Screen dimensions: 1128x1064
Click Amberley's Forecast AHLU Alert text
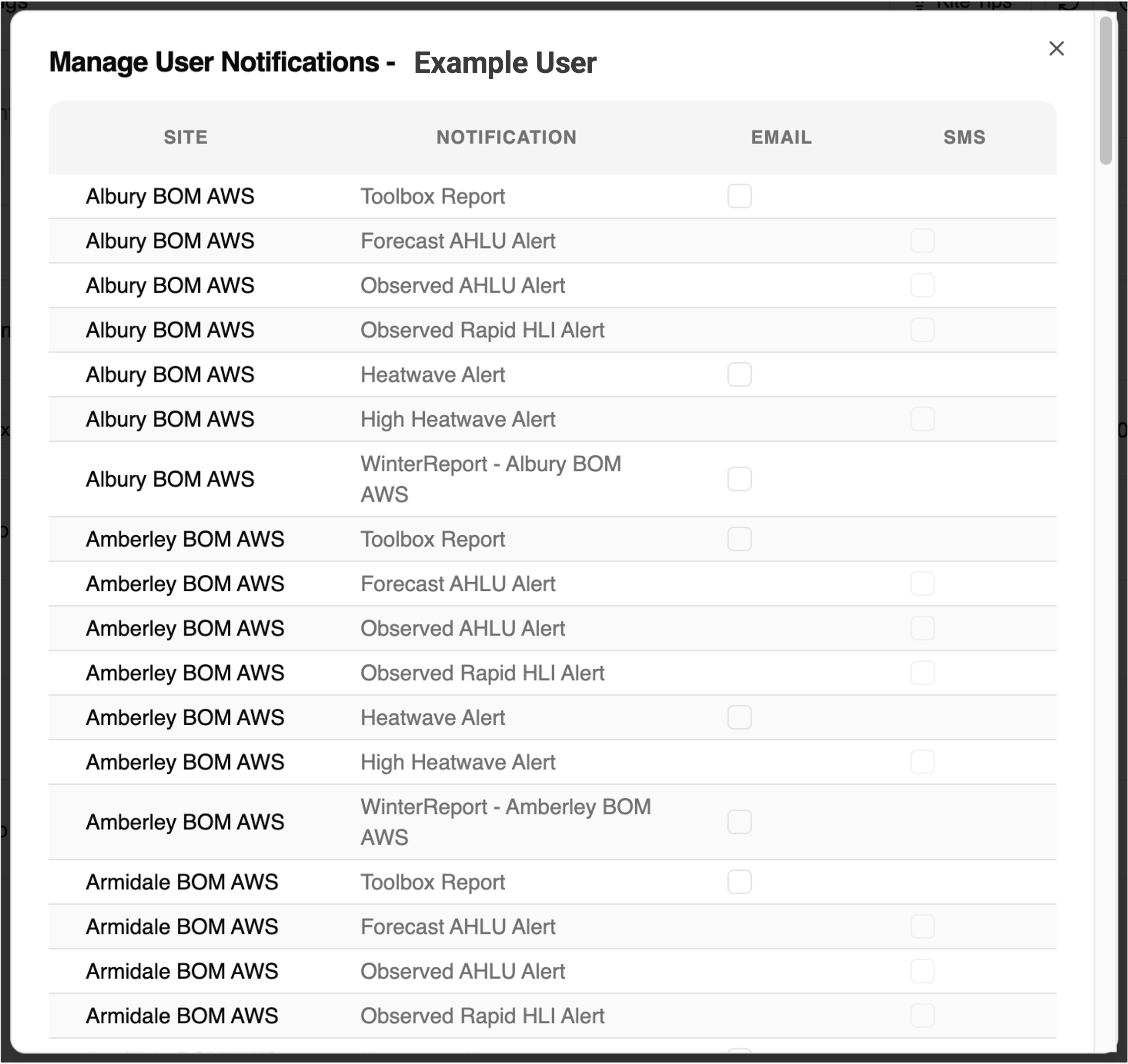point(458,584)
